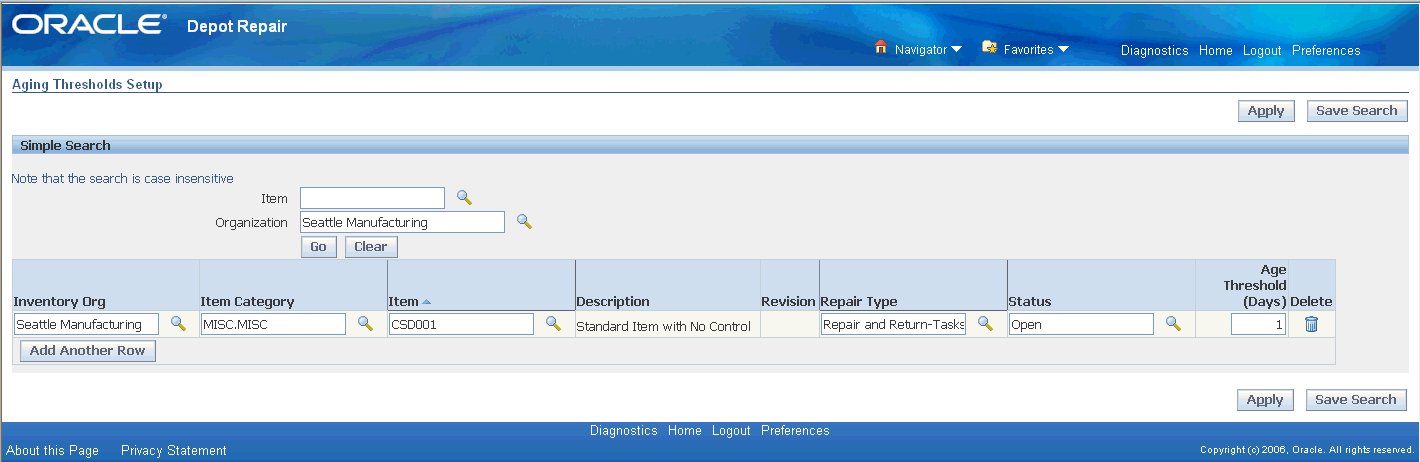Open Preferences in the top header

click(1326, 50)
